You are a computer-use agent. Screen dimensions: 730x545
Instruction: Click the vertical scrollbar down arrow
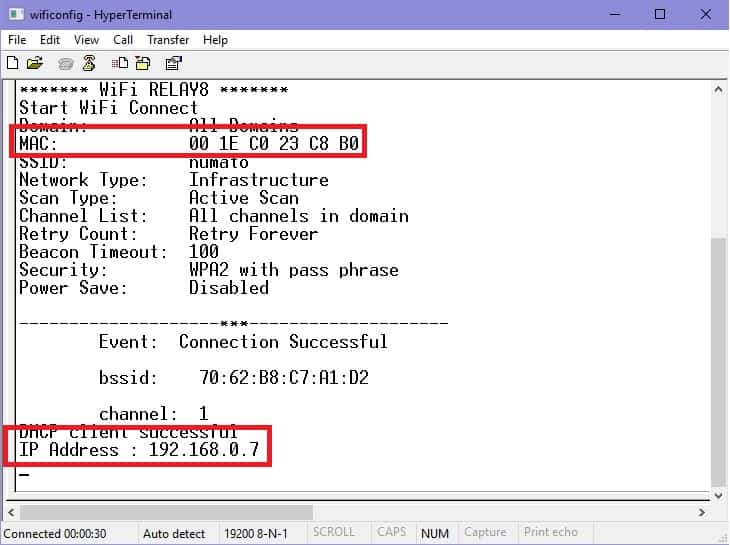718,495
